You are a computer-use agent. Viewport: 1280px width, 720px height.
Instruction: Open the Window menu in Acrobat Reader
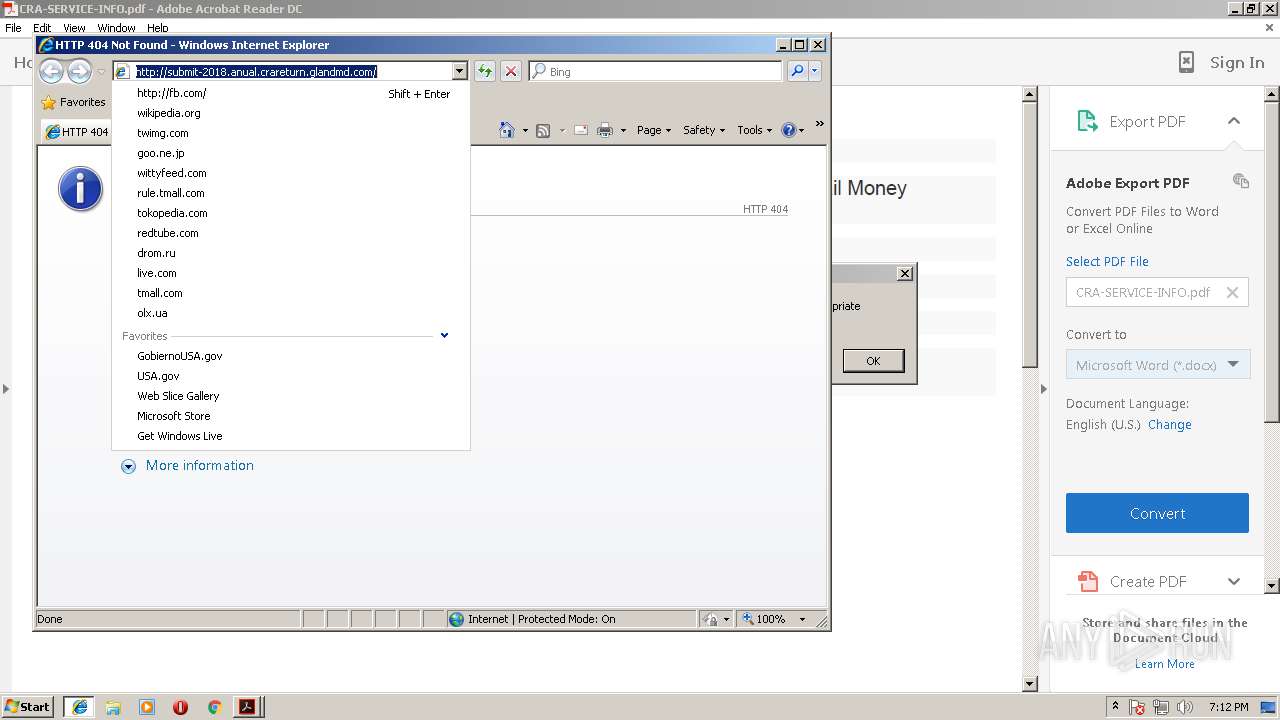116,28
